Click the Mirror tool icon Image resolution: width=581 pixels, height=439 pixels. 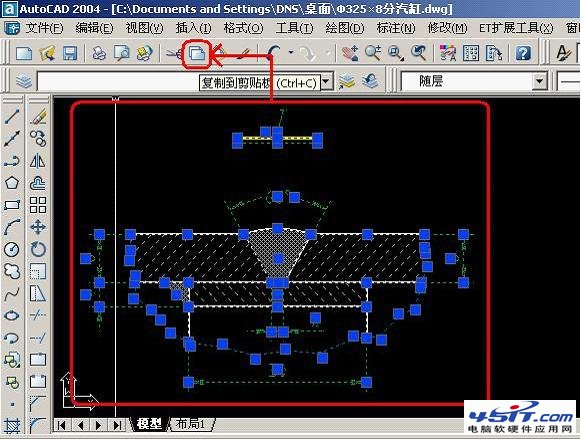click(38, 161)
